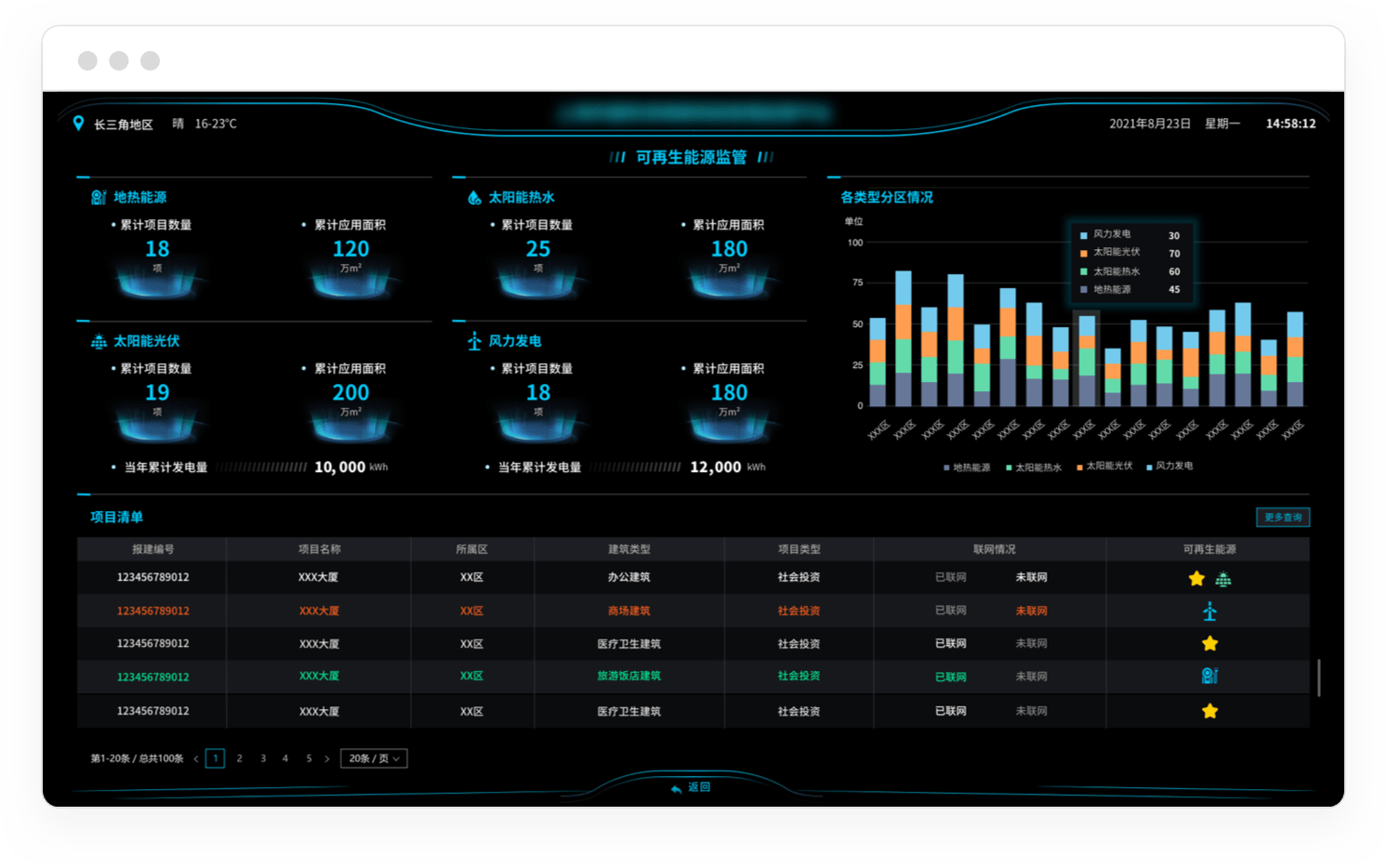Click the previous page chevron in pagination

click(x=196, y=758)
